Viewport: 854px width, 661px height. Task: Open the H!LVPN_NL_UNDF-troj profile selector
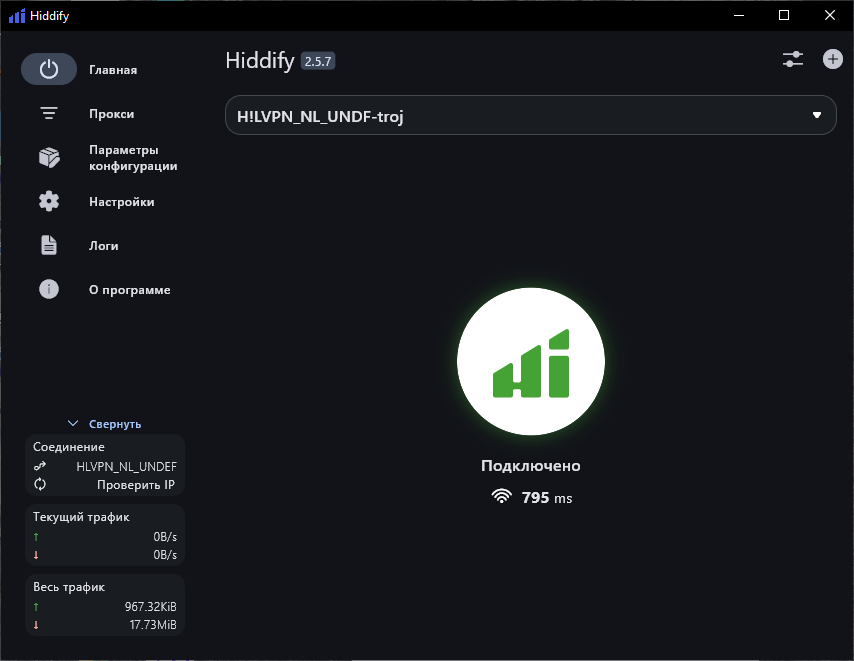tap(531, 115)
